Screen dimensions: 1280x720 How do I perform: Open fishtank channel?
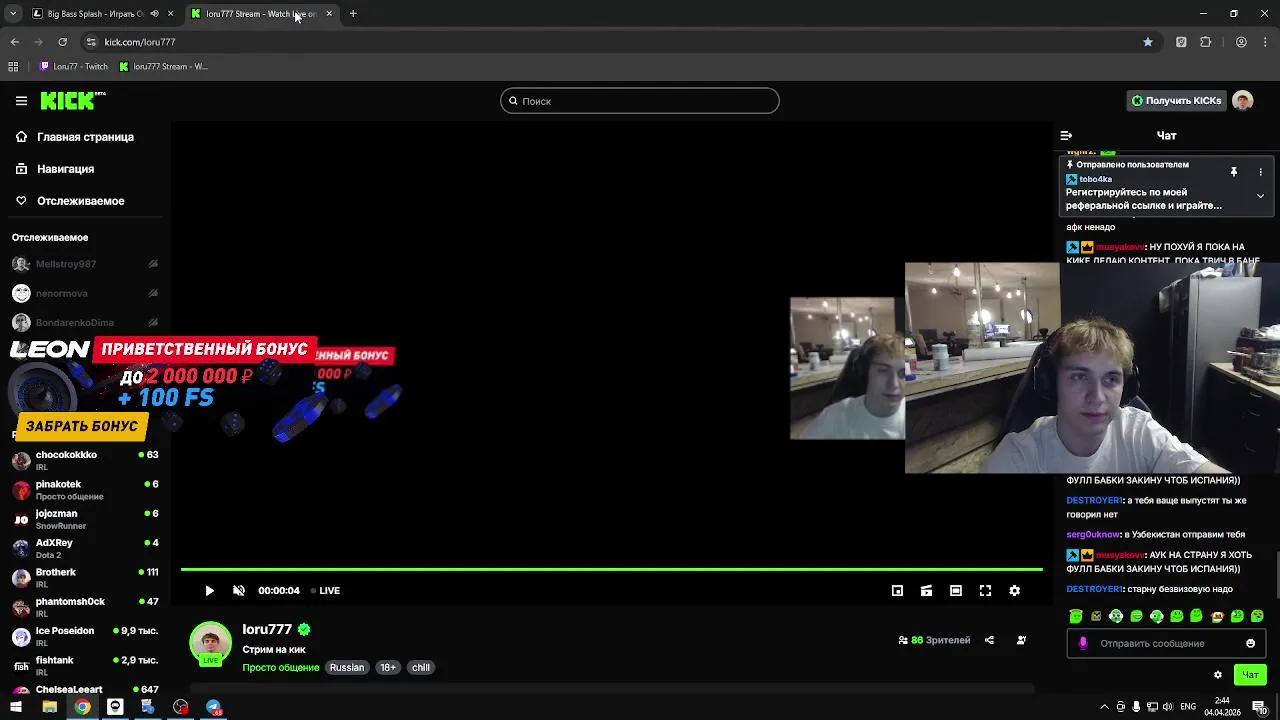pyautogui.click(x=85, y=666)
